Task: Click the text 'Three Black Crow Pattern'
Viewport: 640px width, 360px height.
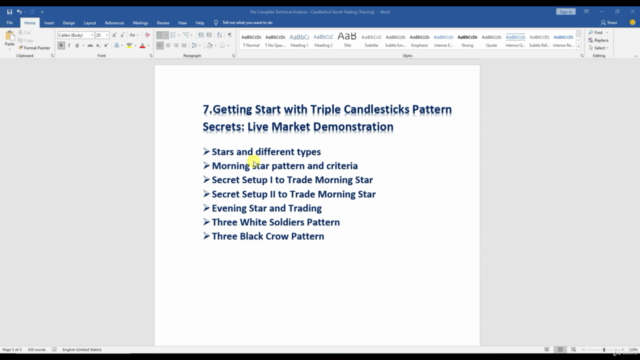Action: click(268, 236)
